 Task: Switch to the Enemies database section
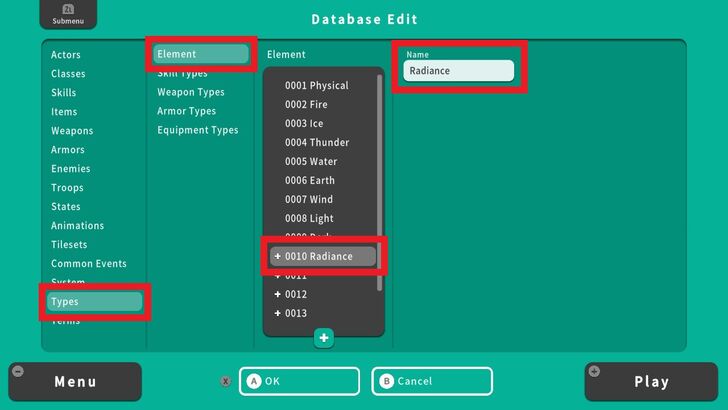click(x=70, y=169)
